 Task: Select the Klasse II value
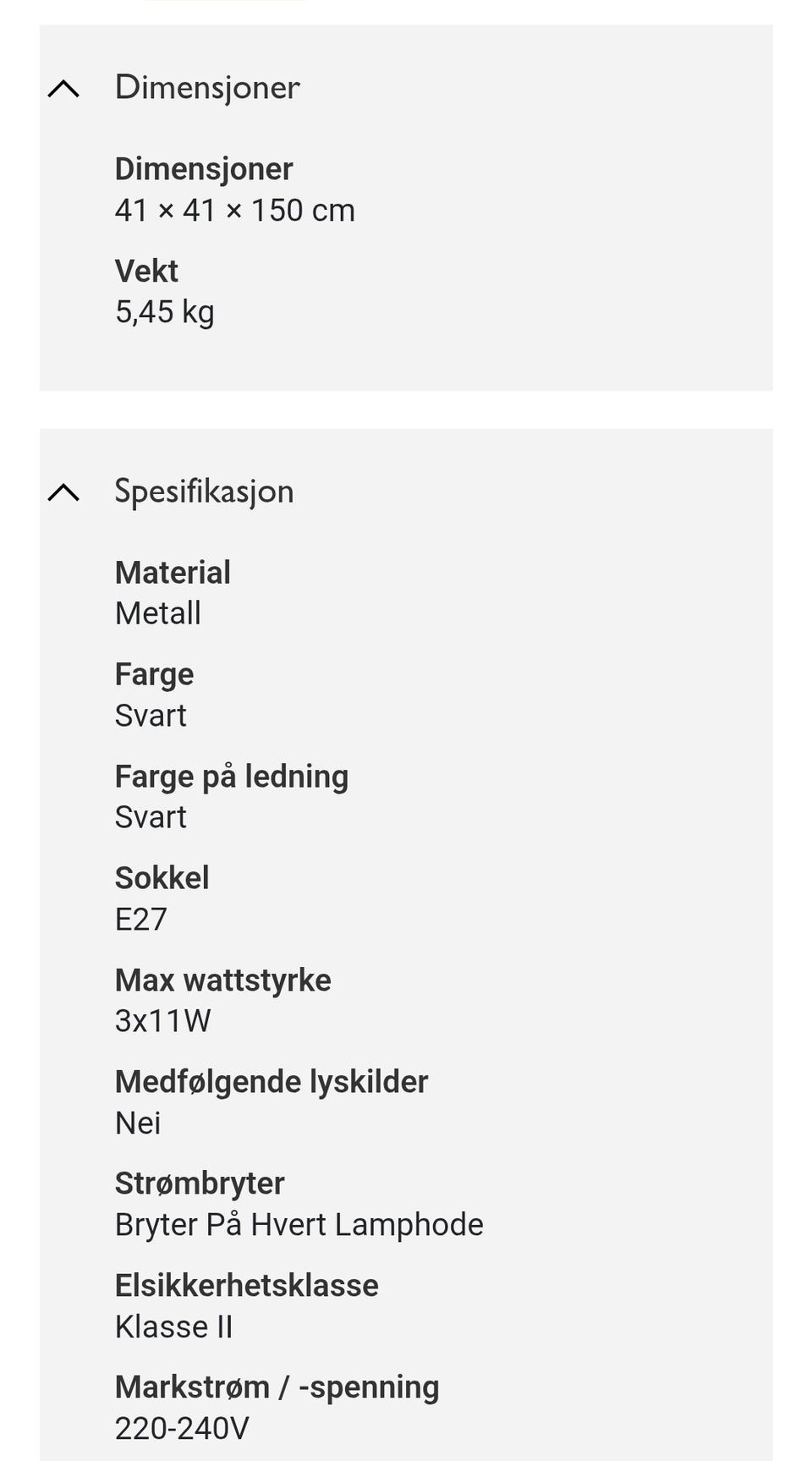click(174, 1327)
